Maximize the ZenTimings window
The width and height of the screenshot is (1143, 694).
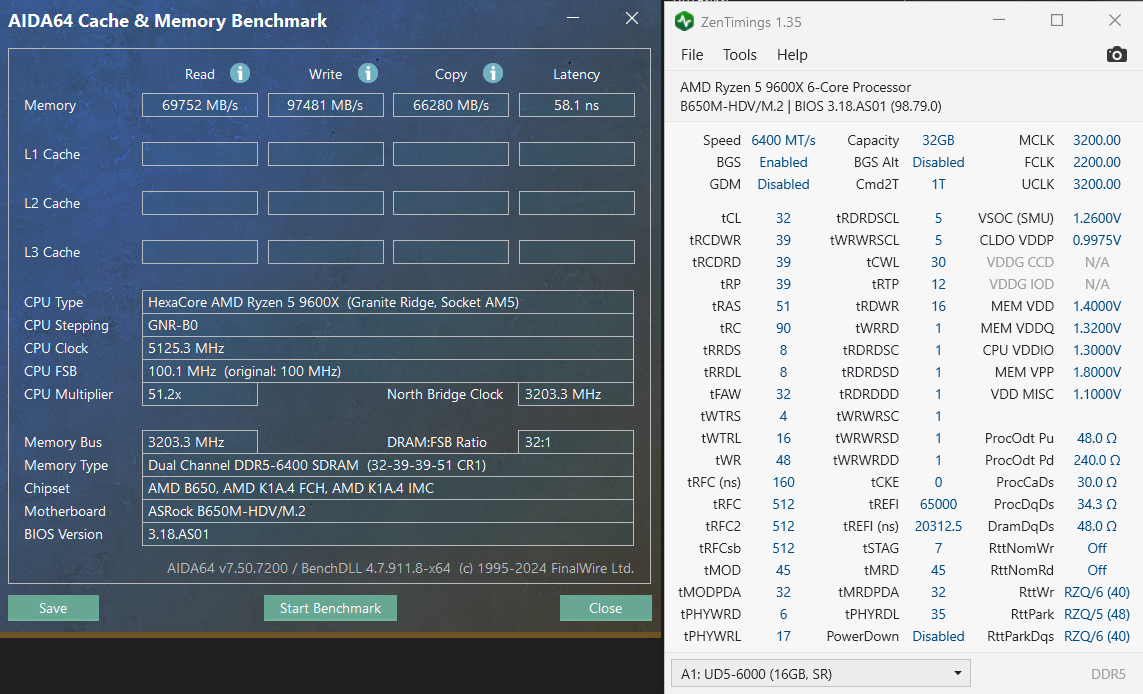pyautogui.click(x=1056, y=20)
